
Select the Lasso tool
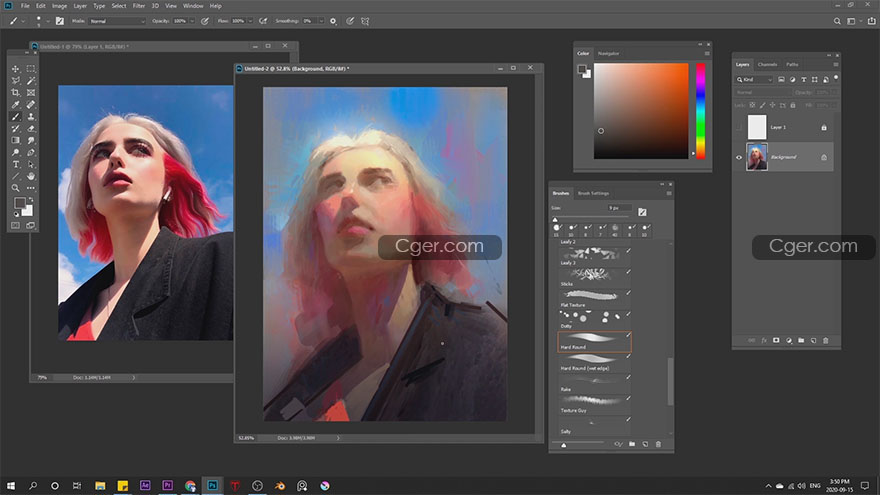coord(16,81)
